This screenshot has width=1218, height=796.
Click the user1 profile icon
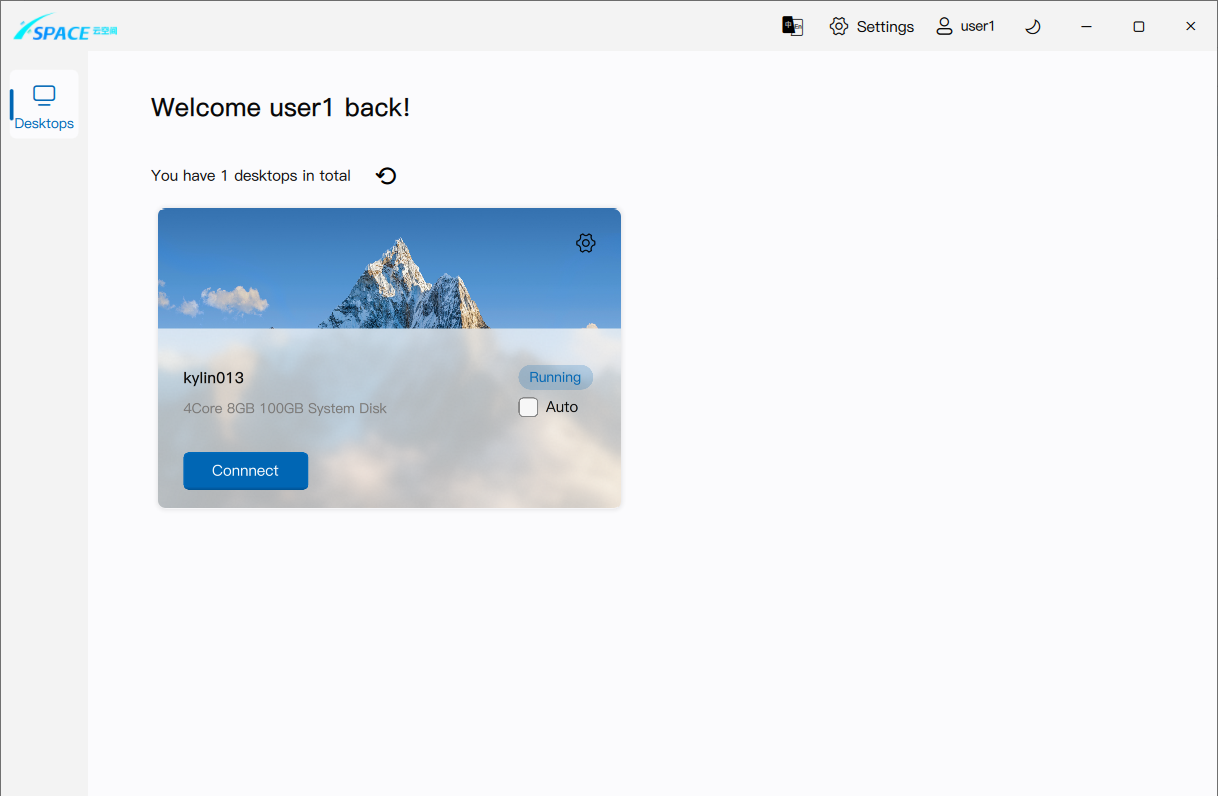click(x=944, y=26)
